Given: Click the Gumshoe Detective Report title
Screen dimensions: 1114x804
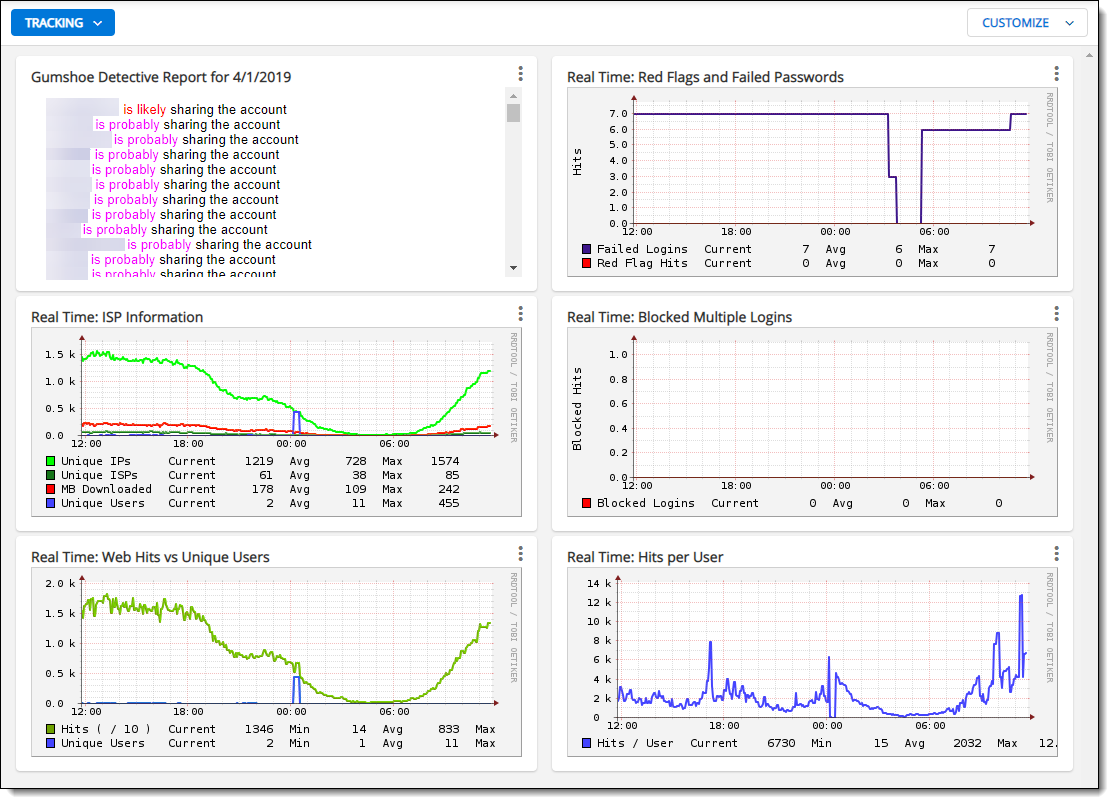Looking at the screenshot, I should (x=161, y=77).
